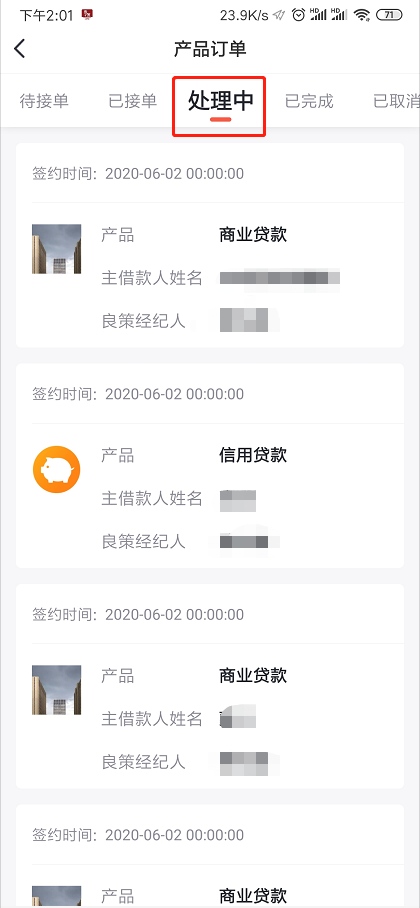Viewport: 420px width, 908px height.
Task: Tap blurred 良策经纪人 name in credit loan
Action: (x=244, y=542)
